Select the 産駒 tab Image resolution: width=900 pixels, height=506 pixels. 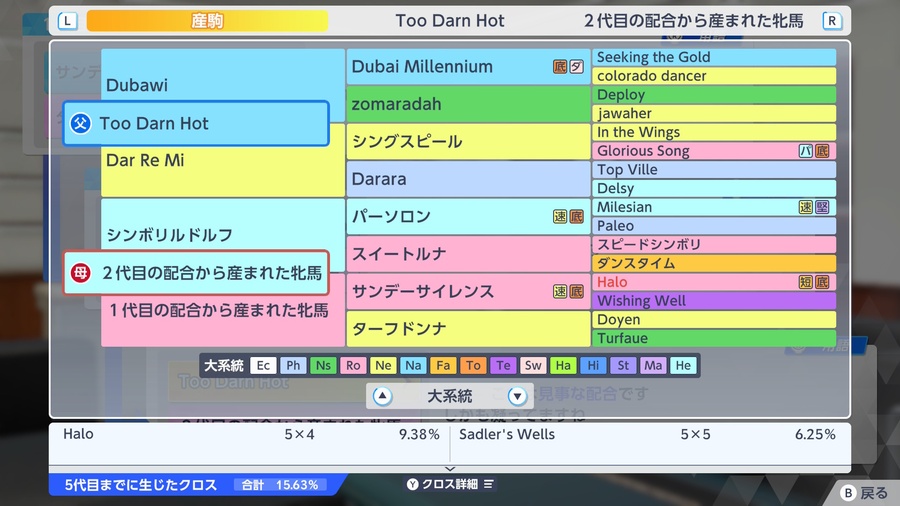[x=207, y=21]
